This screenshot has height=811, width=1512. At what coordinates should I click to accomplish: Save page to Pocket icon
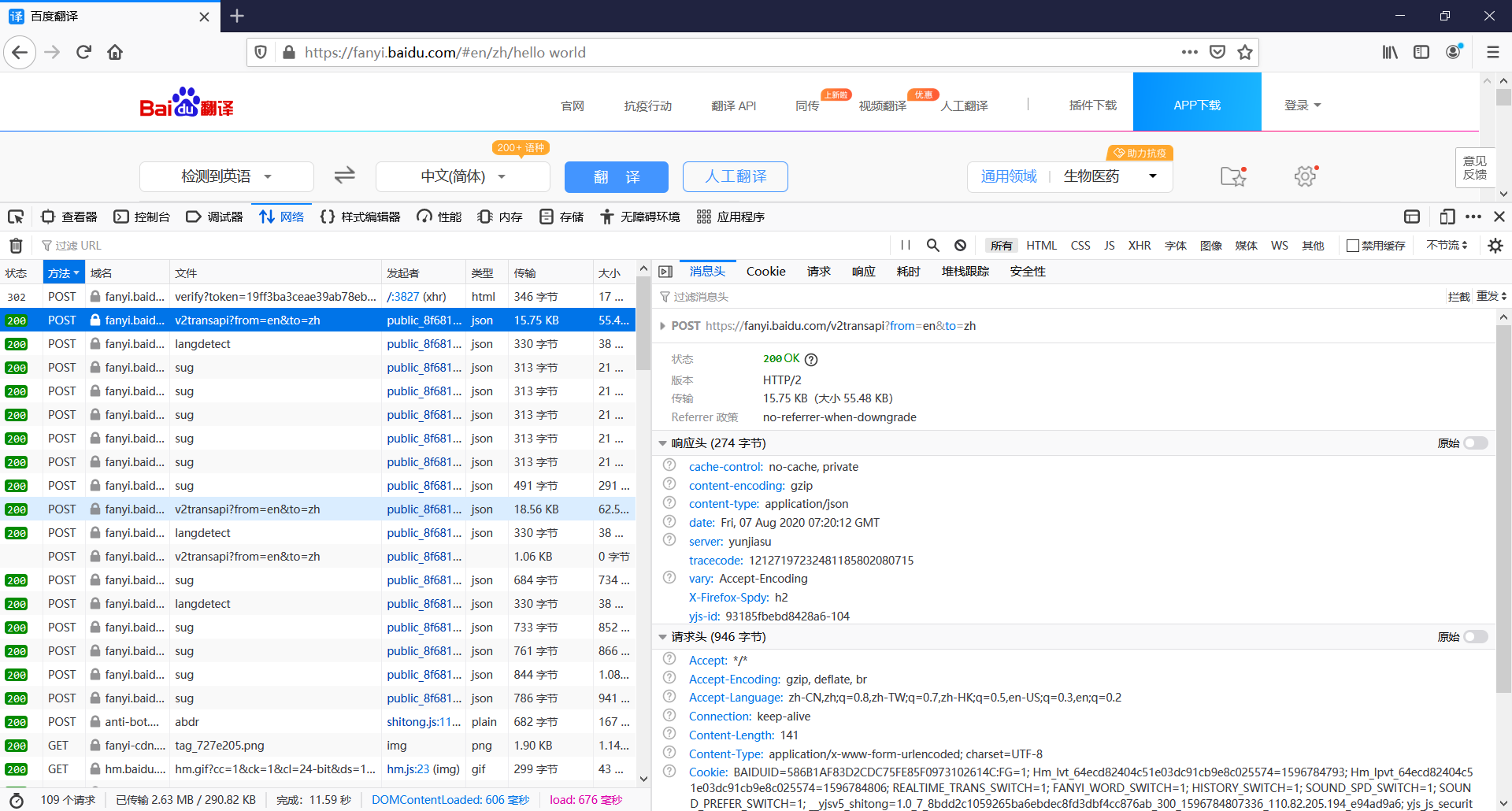(x=1217, y=52)
